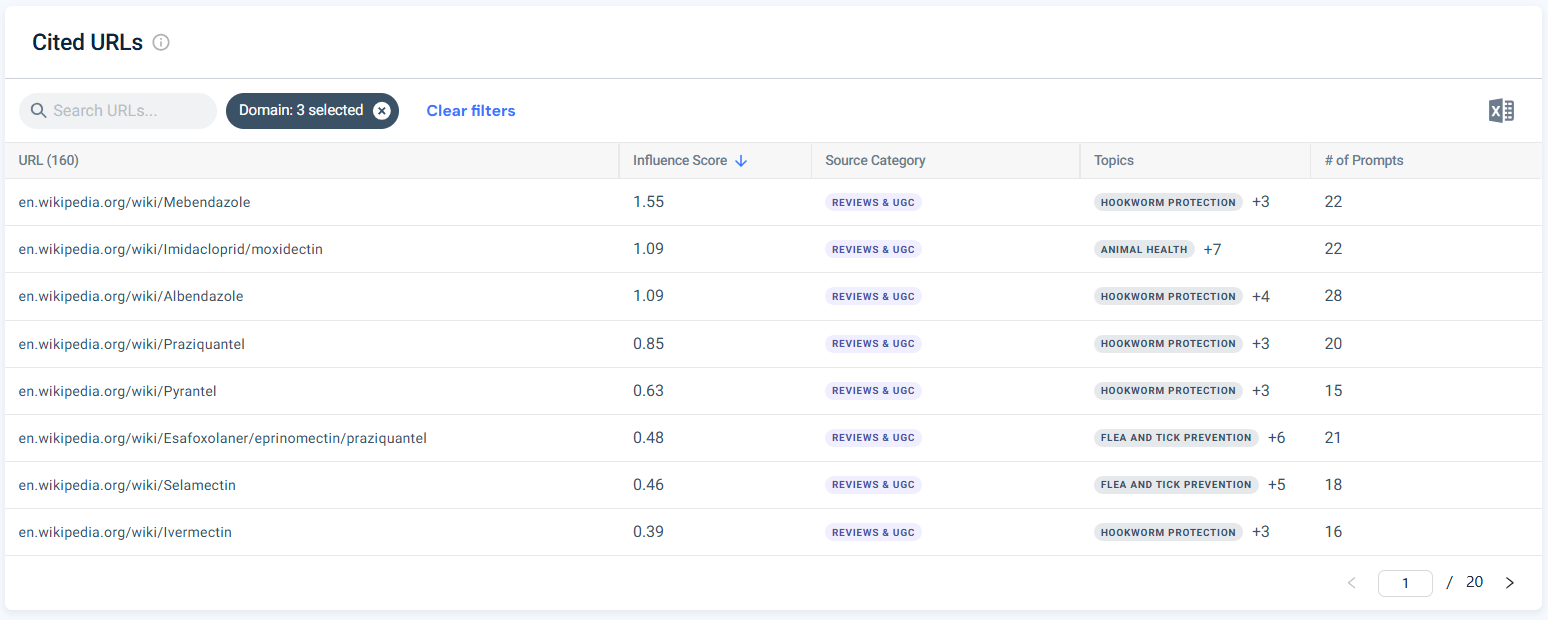This screenshot has width=1548, height=620.
Task: Export table using the Excel icon
Action: coord(1501,111)
